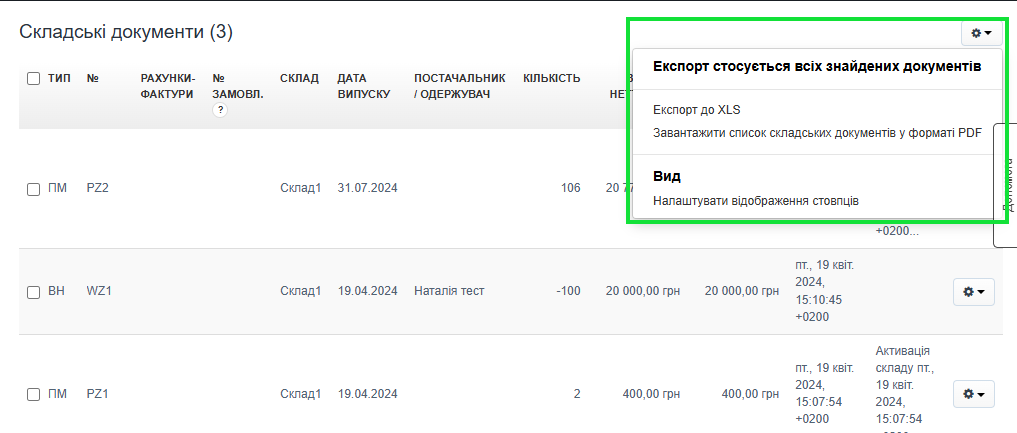Toggle the select-all header checkbox
This screenshot has height=433, width=1017.
click(33, 79)
